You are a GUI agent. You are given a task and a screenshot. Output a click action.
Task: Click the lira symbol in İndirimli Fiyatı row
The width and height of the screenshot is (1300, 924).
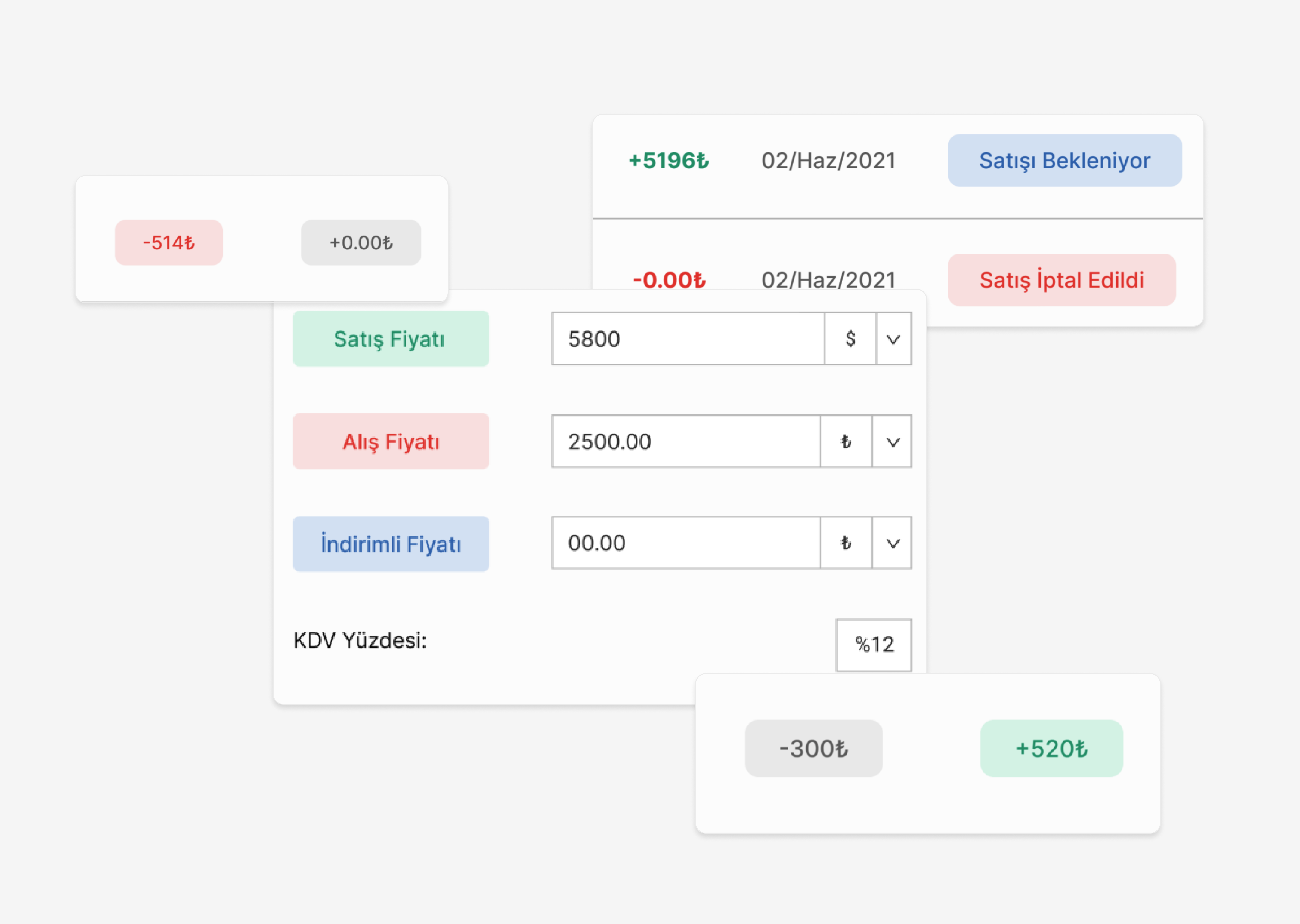[x=846, y=543]
